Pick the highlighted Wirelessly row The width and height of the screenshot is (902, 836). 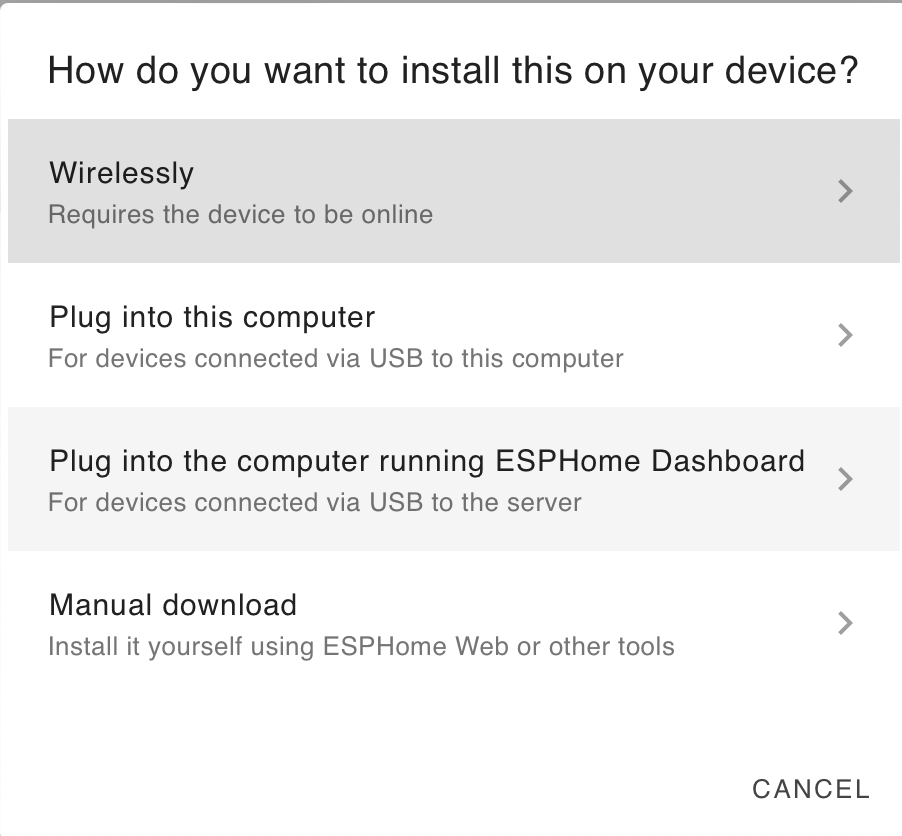point(454,191)
